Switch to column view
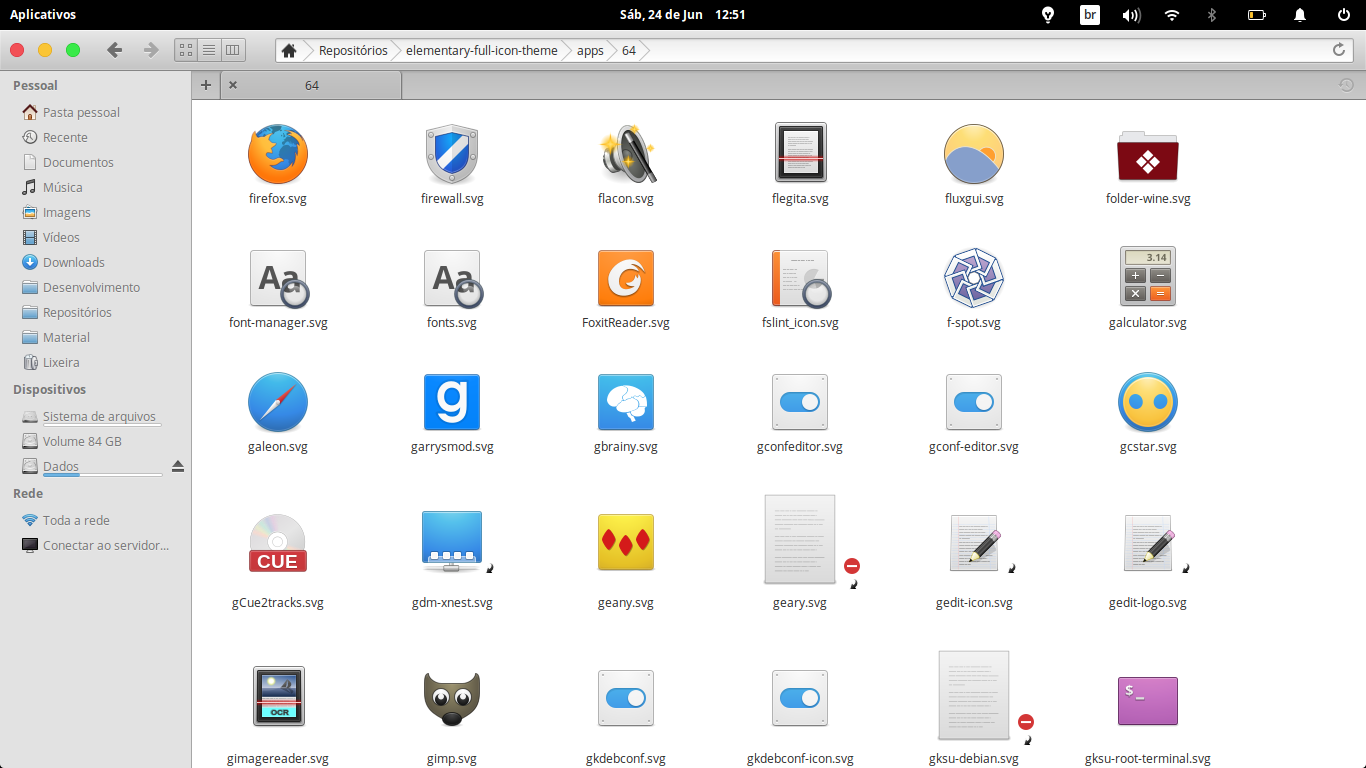 [x=232, y=50]
